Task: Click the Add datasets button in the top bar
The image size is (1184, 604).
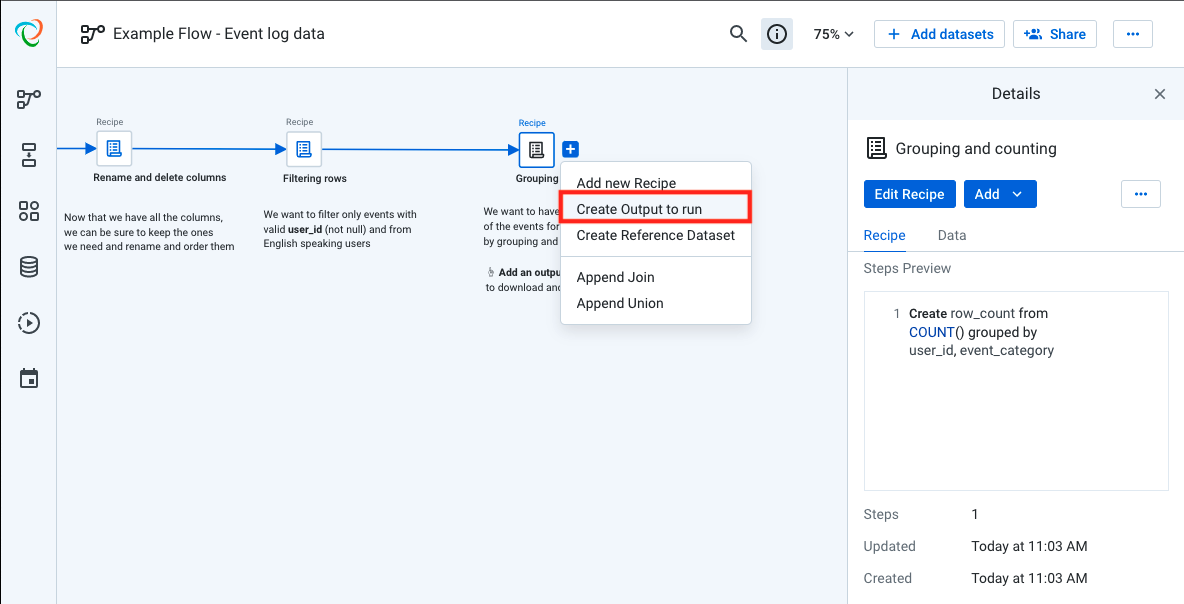Action: coord(939,33)
